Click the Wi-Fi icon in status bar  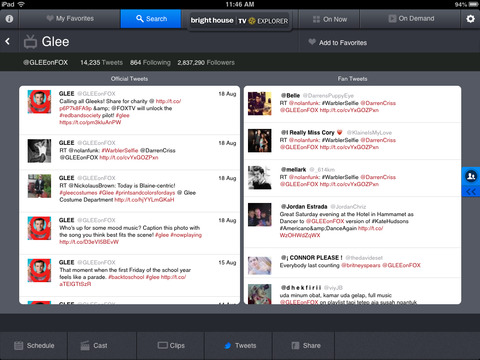(21, 4)
